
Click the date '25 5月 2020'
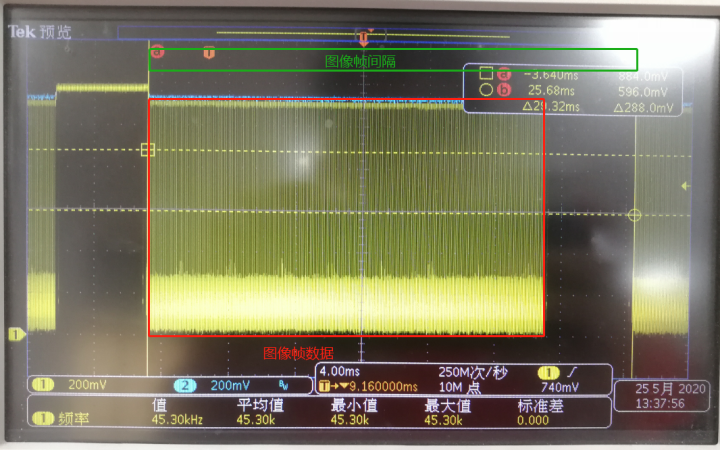point(670,389)
